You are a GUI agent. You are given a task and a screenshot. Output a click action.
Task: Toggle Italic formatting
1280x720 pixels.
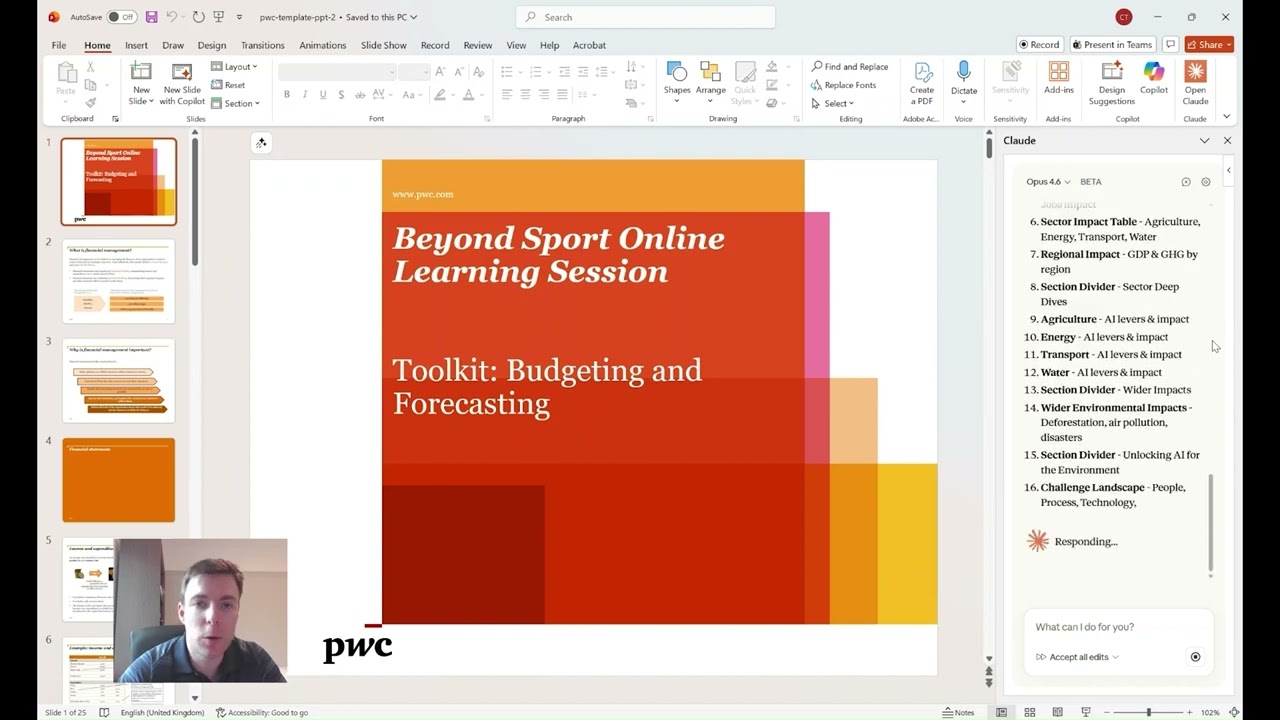305,95
